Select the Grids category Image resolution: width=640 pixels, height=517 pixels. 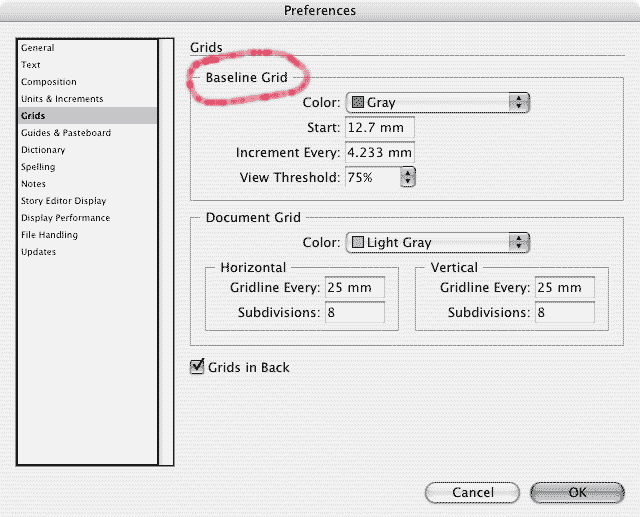(x=87, y=115)
